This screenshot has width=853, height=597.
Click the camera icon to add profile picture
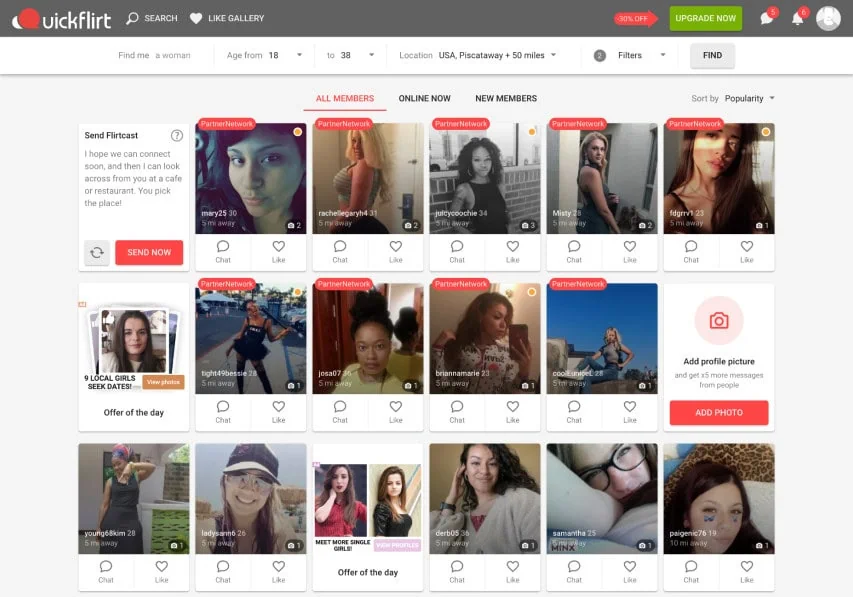point(718,321)
